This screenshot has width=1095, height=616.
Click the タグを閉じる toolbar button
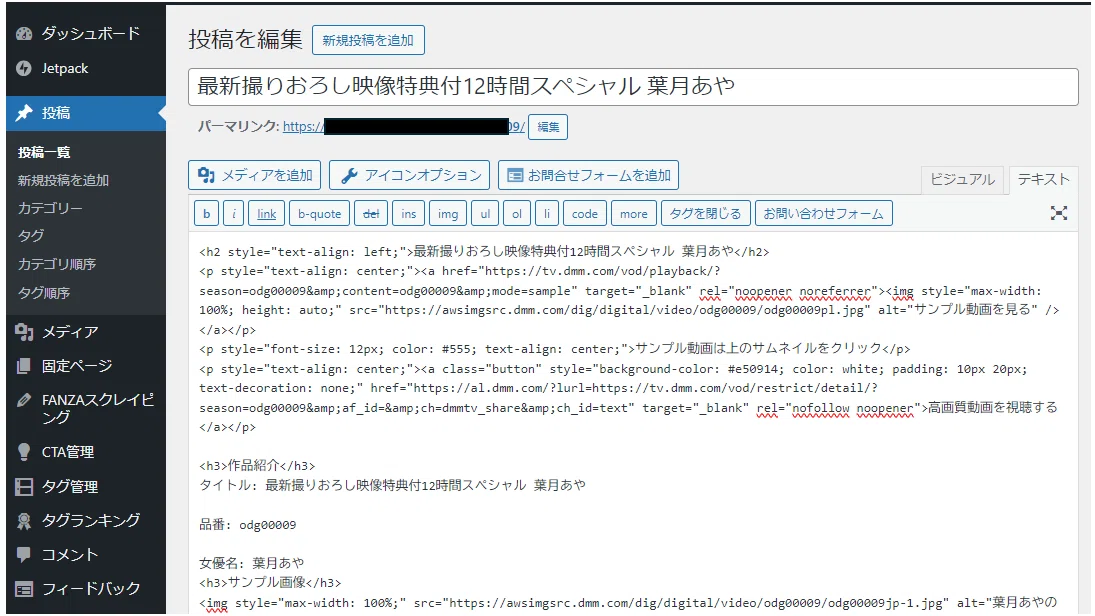point(705,214)
